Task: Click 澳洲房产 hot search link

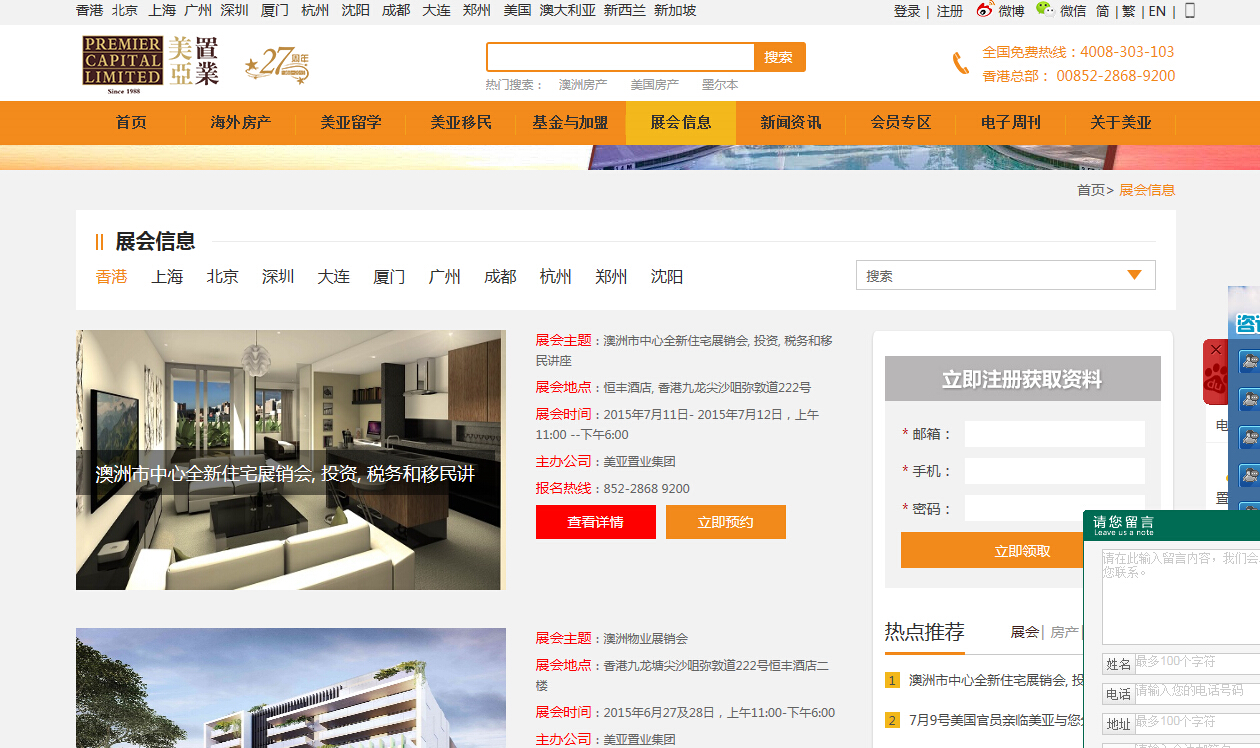Action: click(583, 85)
